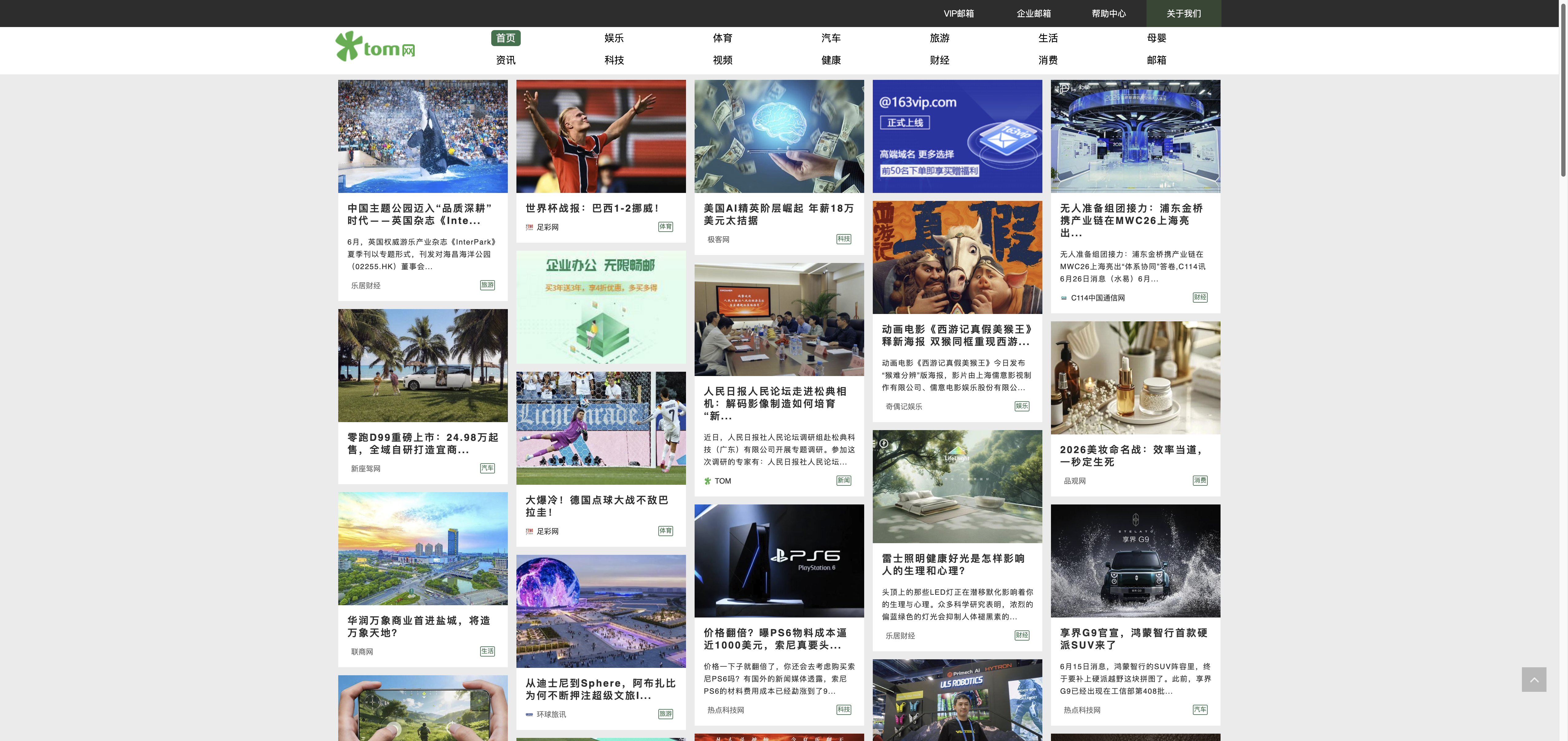
Task: Open the city skyline sunset thumbnail
Action: pyautogui.click(x=422, y=549)
